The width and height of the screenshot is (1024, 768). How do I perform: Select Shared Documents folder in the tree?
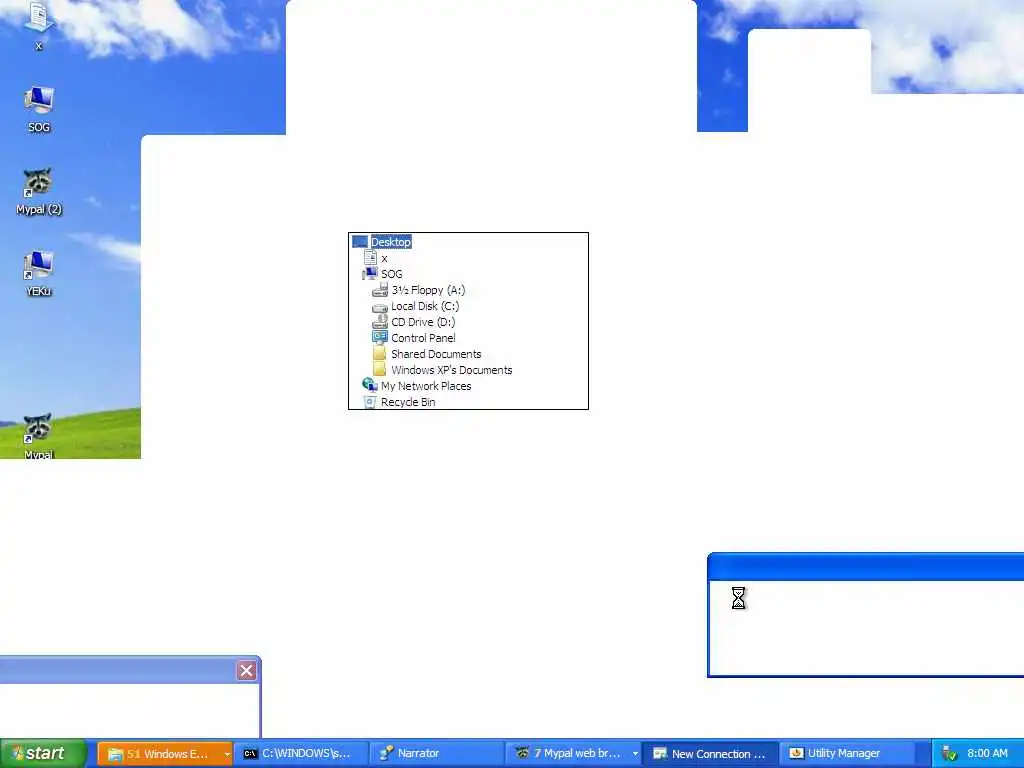(436, 354)
